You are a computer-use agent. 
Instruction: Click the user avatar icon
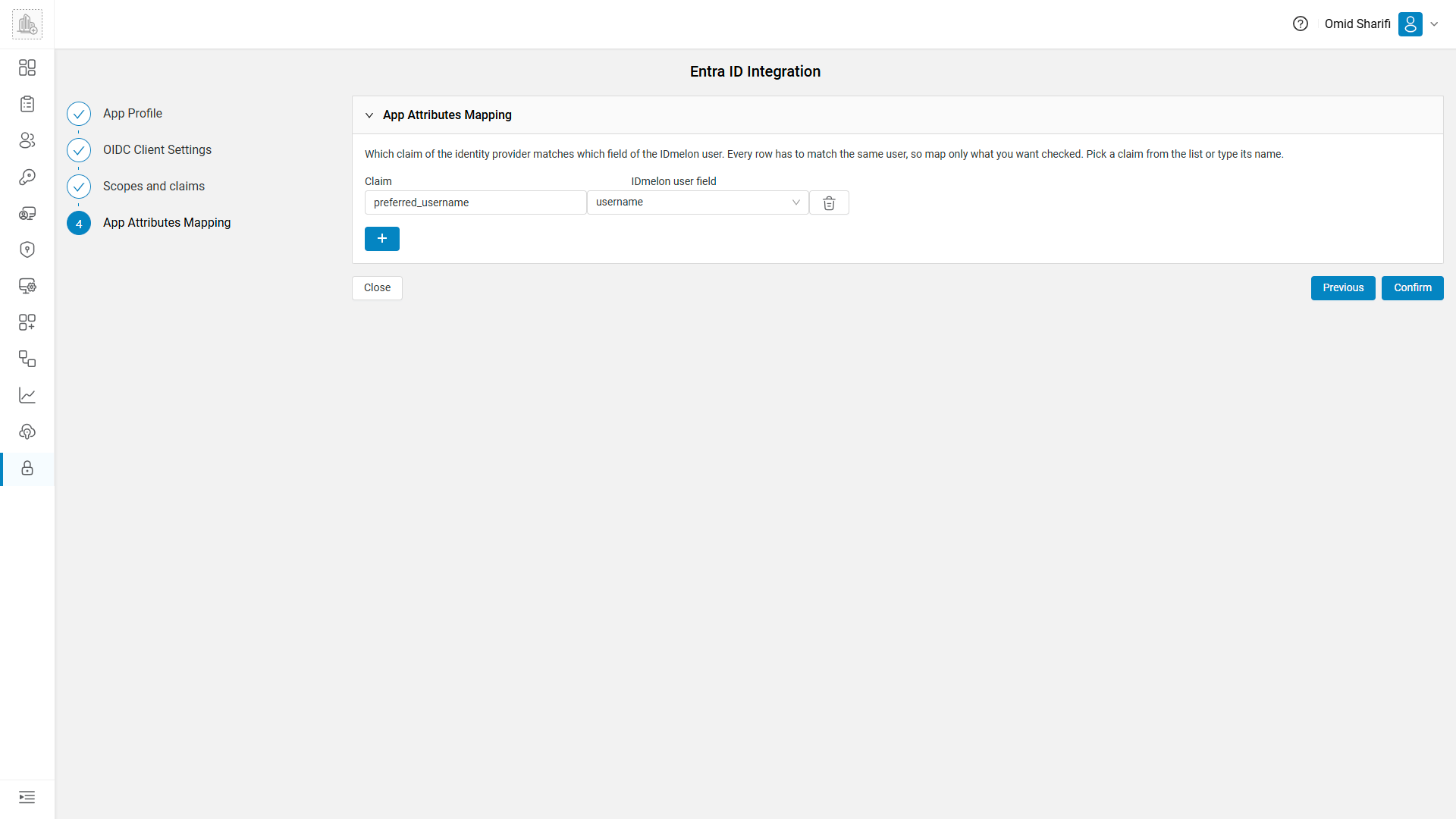[x=1410, y=24]
